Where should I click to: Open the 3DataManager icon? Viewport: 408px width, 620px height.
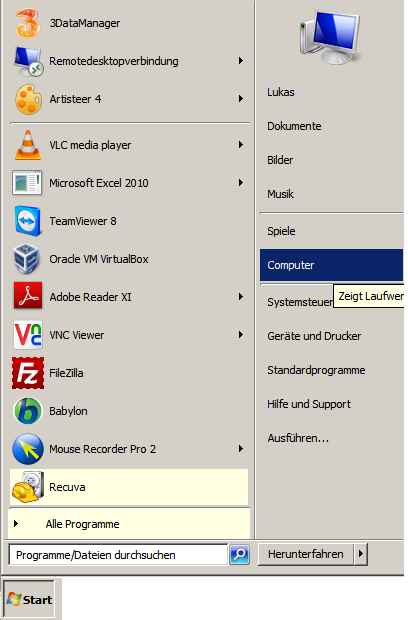point(28,23)
